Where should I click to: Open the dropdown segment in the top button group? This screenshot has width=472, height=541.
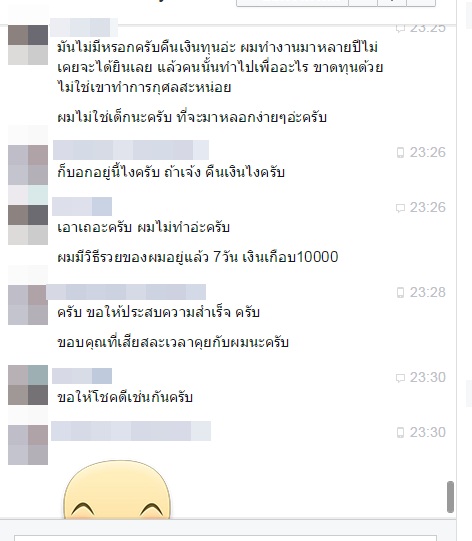click(x=392, y=3)
